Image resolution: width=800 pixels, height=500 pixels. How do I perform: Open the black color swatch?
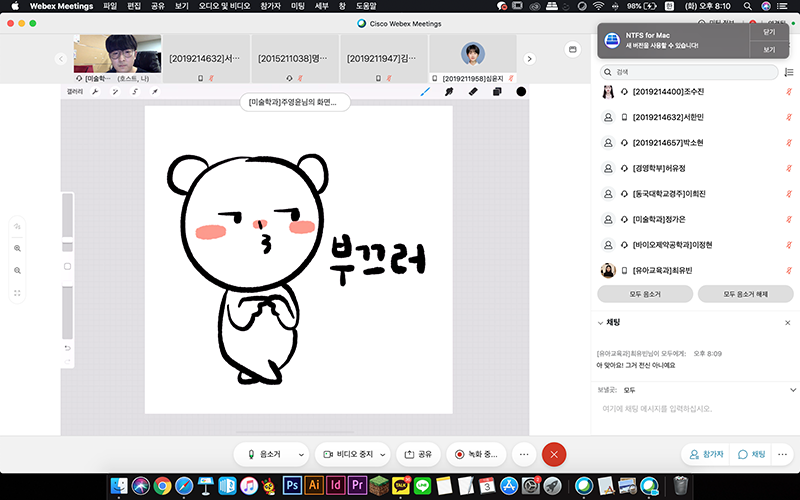coord(521,92)
